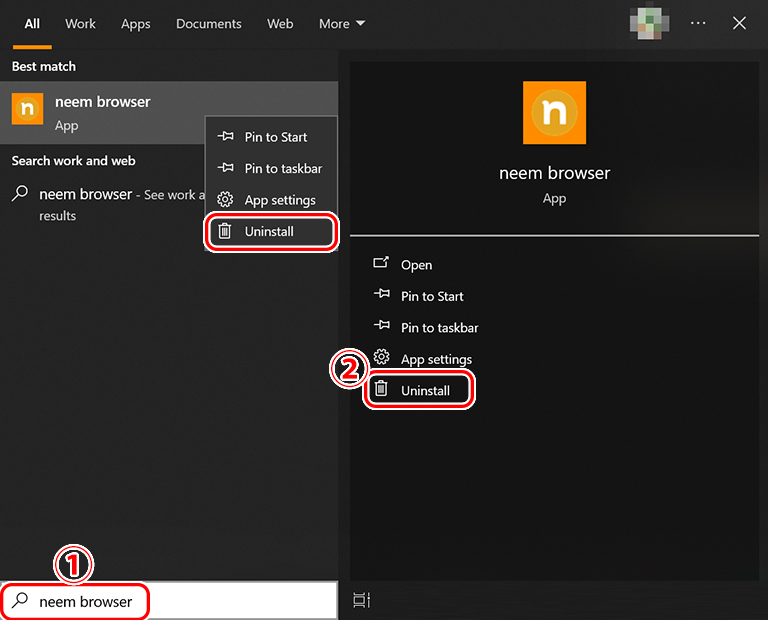This screenshot has height=620, width=768.
Task: Click the gear icon in the preview pane
Action: (x=382, y=357)
